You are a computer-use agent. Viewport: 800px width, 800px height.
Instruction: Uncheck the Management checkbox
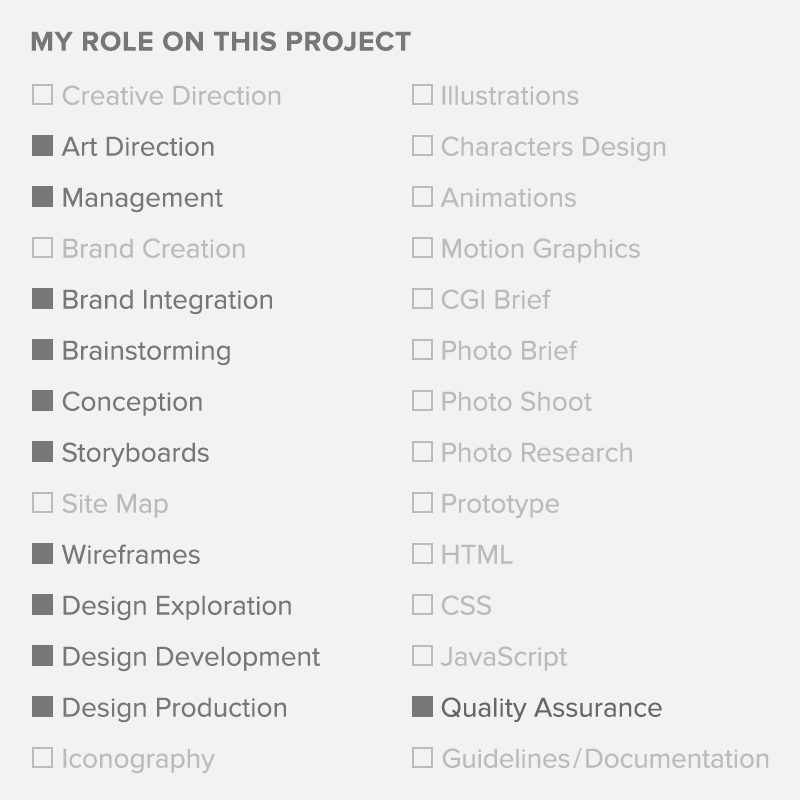tap(42, 197)
